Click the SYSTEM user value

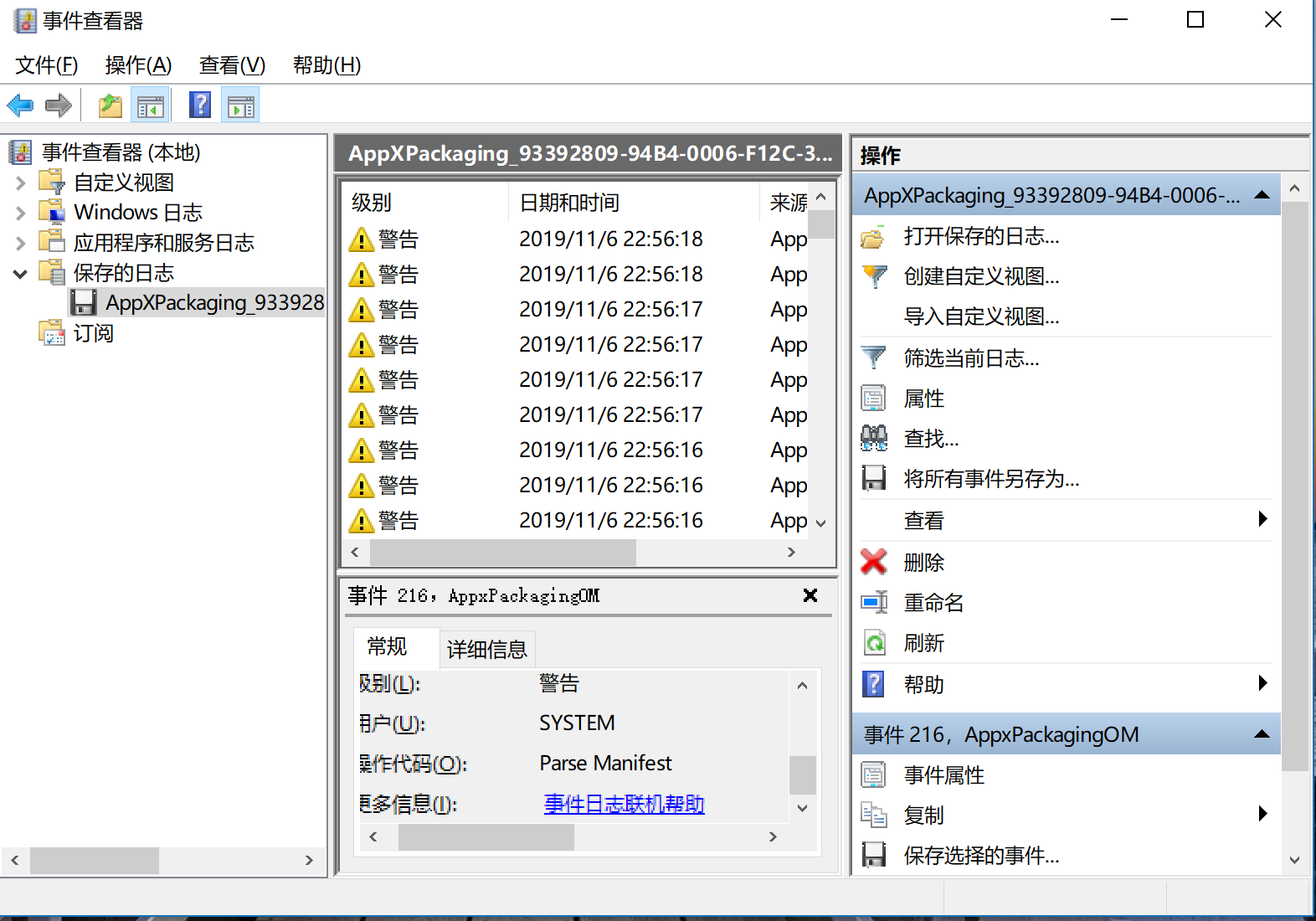pos(577,723)
